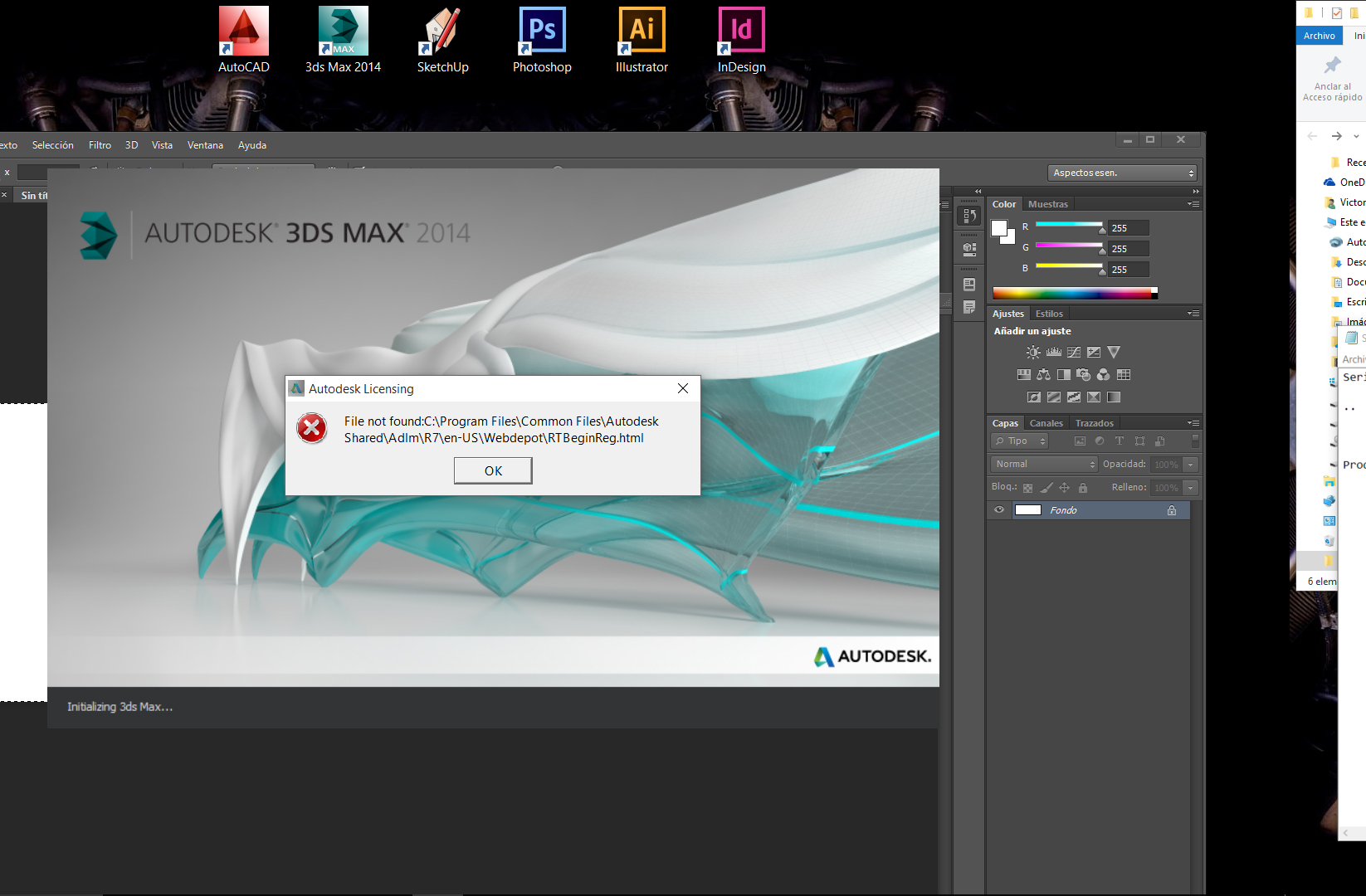Switch to the Canales tab
The height and width of the screenshot is (896, 1366).
[x=1046, y=423]
